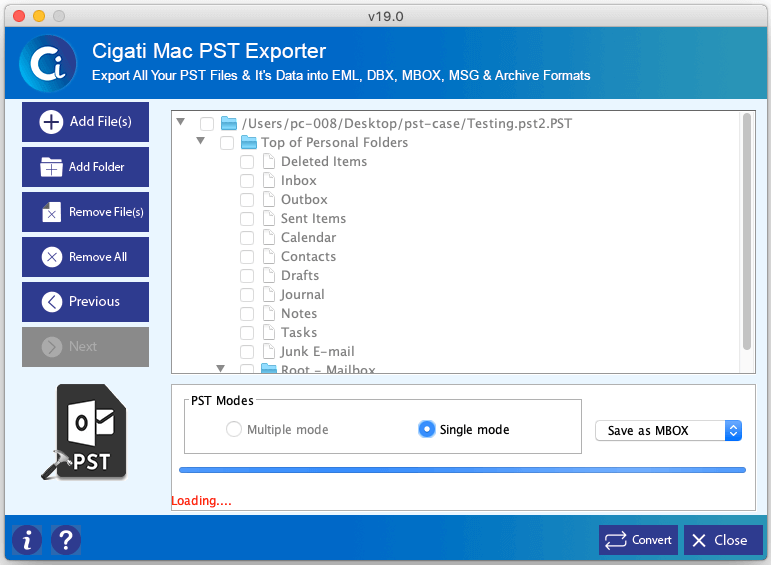771x565 pixels.
Task: Click the Inbox page icon
Action: coord(268,180)
